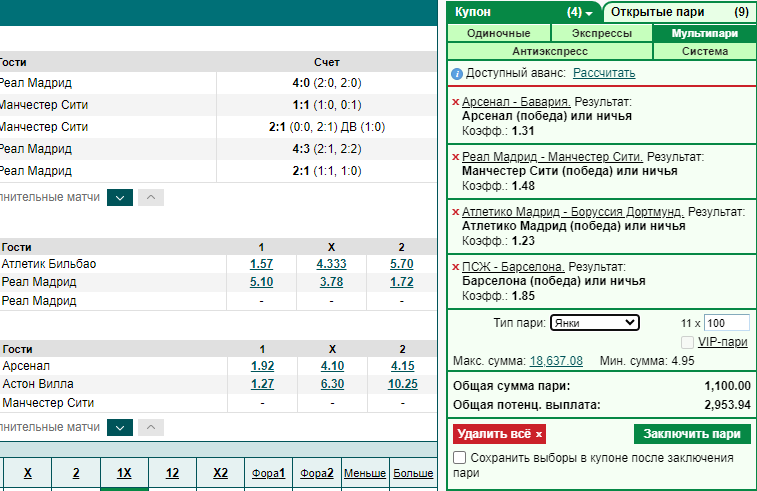Viewport: 757px width, 491px height.
Task: Select draw odds 6.30 in Астон Вилла row
Action: click(x=332, y=384)
